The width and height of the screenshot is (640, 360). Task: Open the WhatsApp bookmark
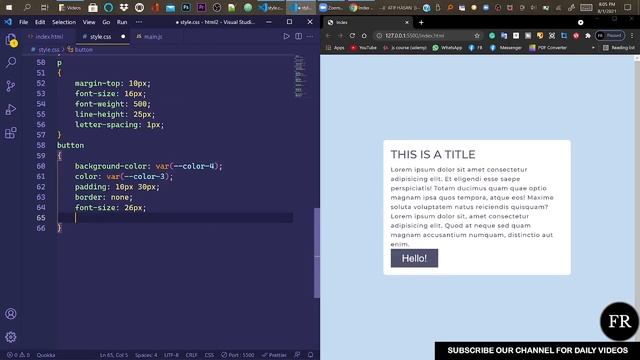(x=447, y=48)
